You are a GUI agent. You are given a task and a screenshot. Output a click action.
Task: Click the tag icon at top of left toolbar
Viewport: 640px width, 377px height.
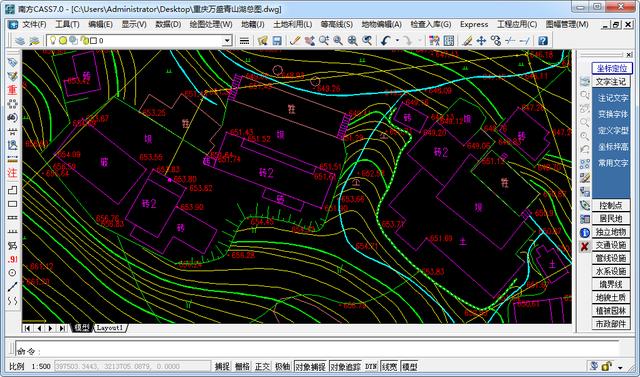coord(13,62)
